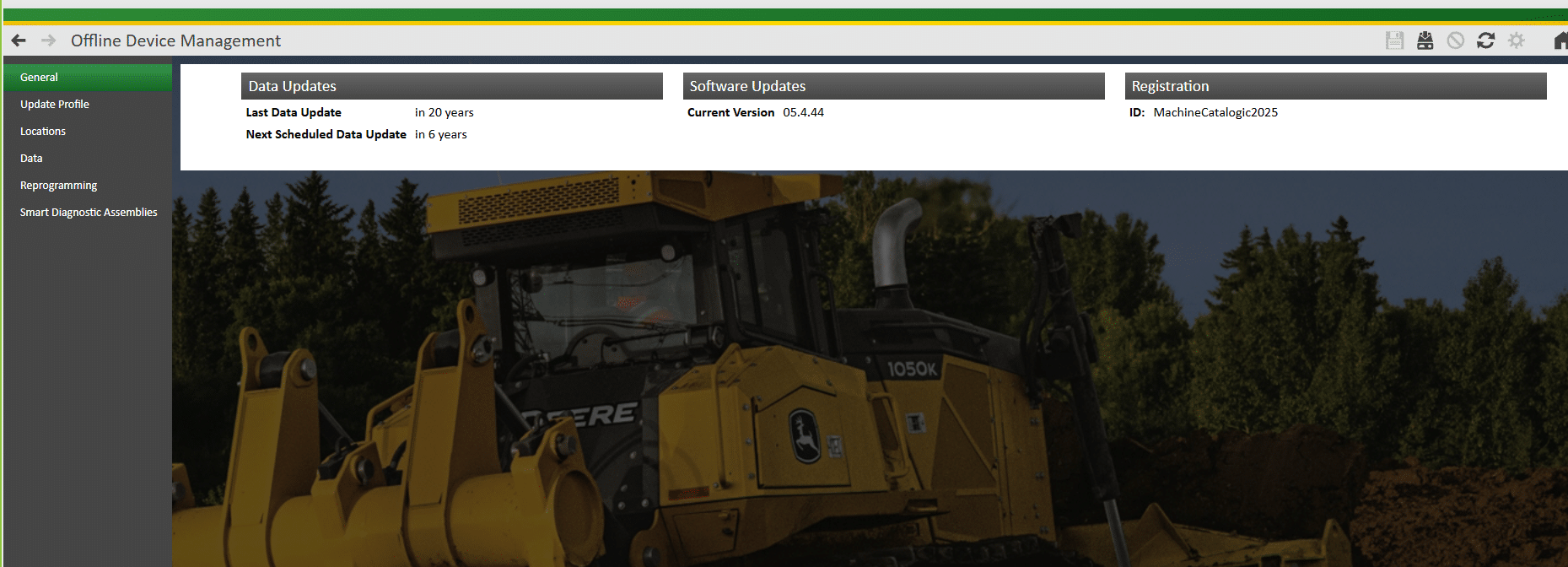
Task: Click the 'Offline Device Management' title
Action: pyautogui.click(x=175, y=40)
